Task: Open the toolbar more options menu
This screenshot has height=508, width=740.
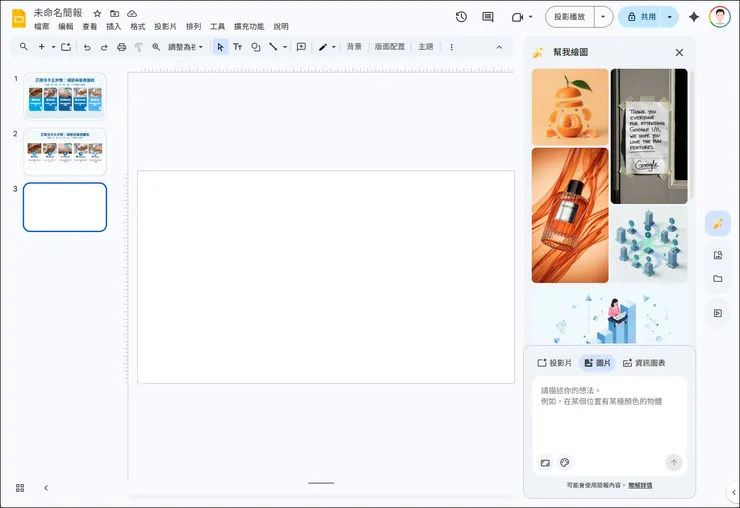Action: click(x=452, y=47)
